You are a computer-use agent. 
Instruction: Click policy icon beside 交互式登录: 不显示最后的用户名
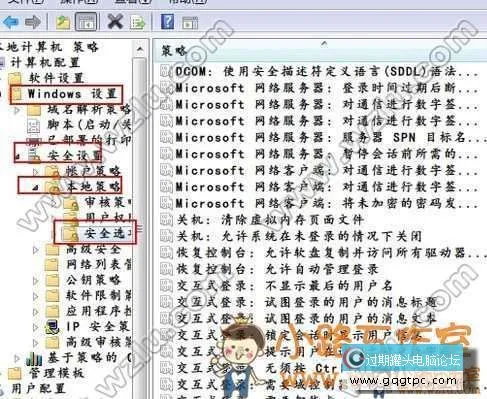pos(166,285)
